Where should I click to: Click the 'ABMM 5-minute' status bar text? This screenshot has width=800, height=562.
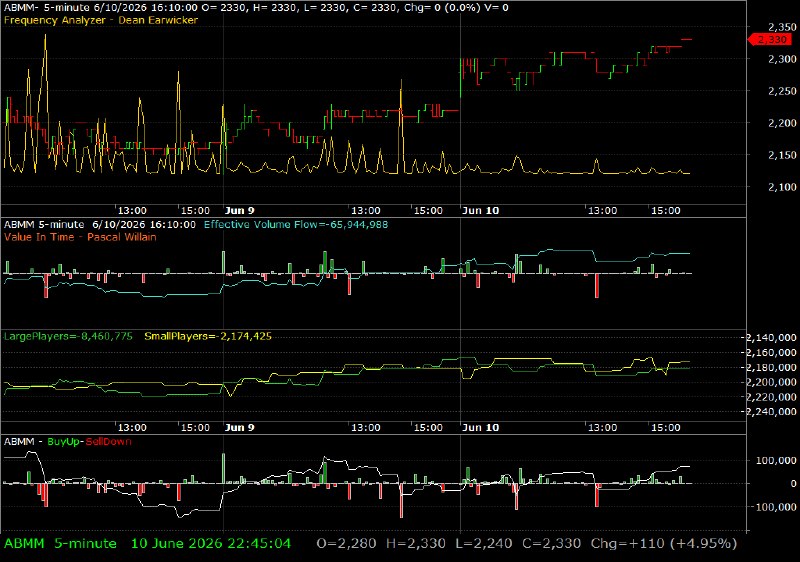pyautogui.click(x=60, y=544)
